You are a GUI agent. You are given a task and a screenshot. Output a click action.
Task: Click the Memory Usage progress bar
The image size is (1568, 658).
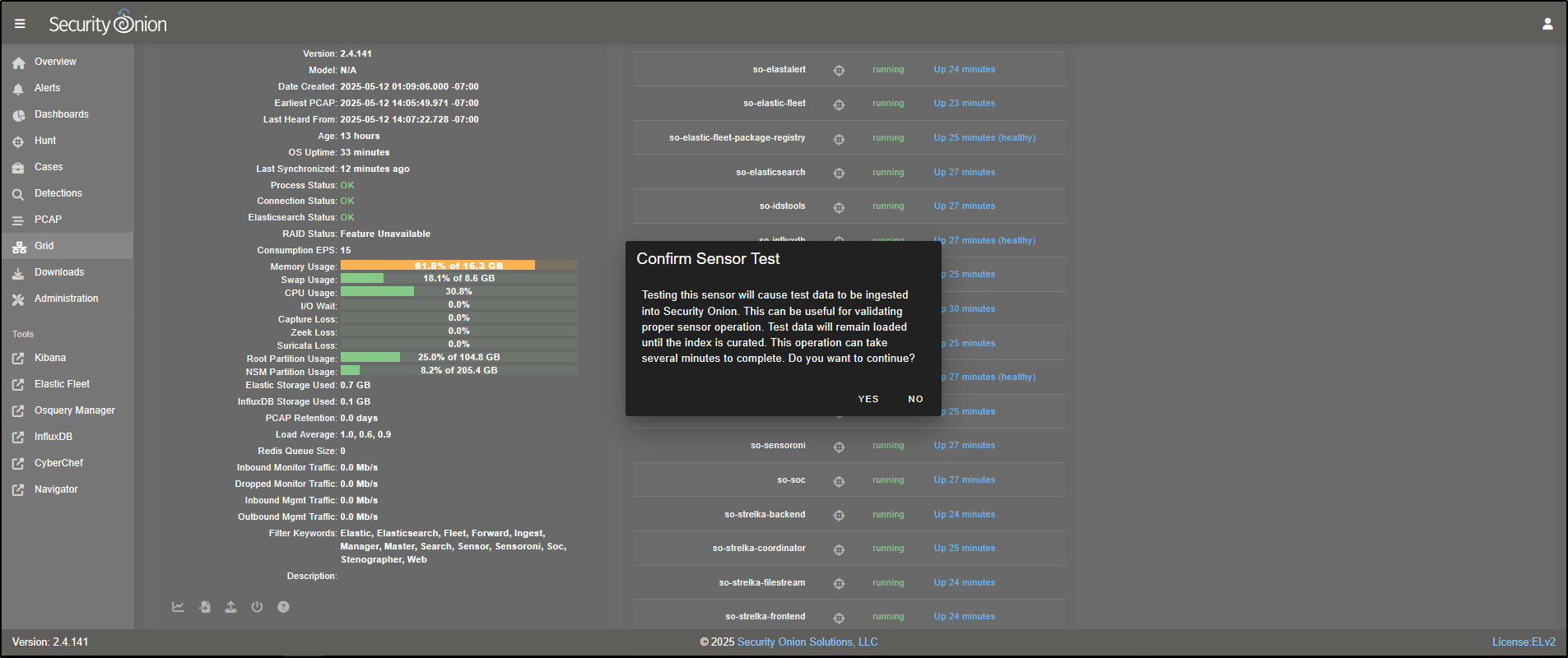point(458,266)
